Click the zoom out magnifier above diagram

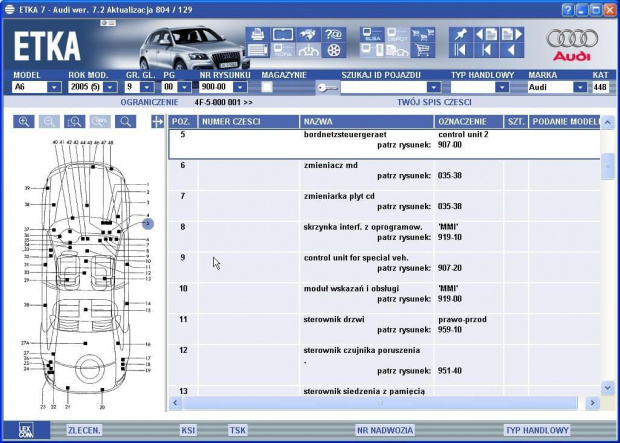(x=48, y=122)
